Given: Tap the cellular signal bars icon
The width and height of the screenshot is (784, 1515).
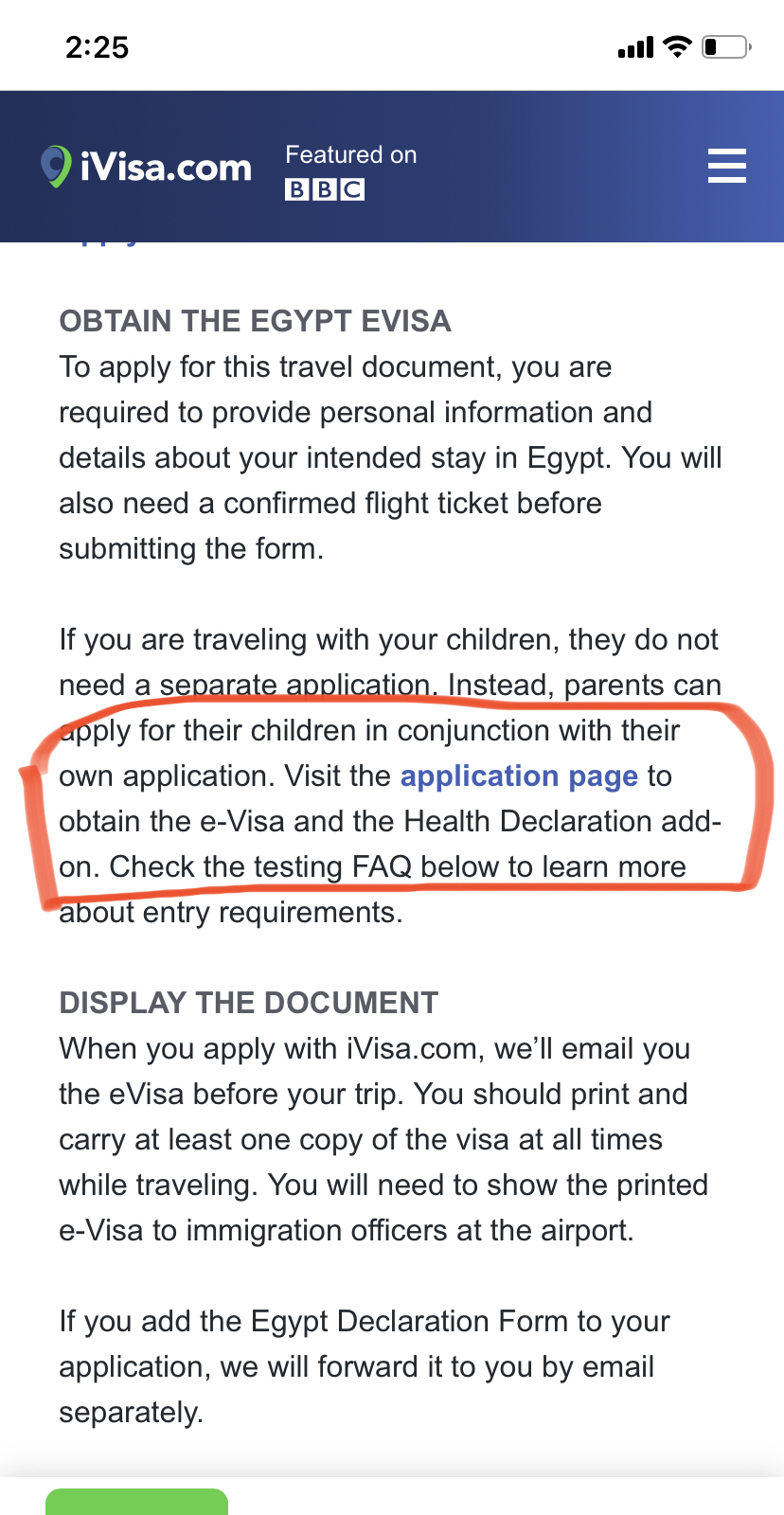Looking at the screenshot, I should click(635, 47).
